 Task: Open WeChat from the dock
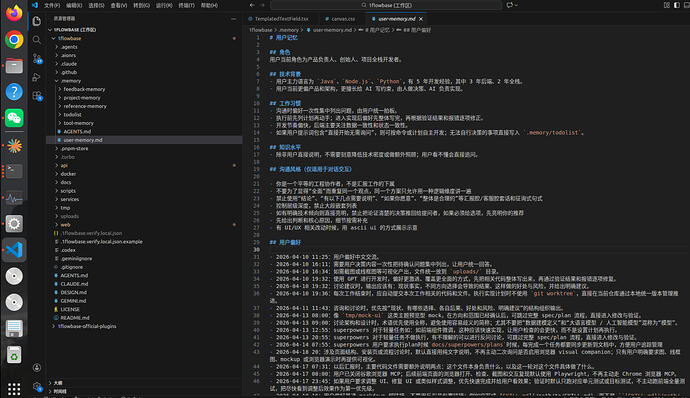click(x=14, y=118)
